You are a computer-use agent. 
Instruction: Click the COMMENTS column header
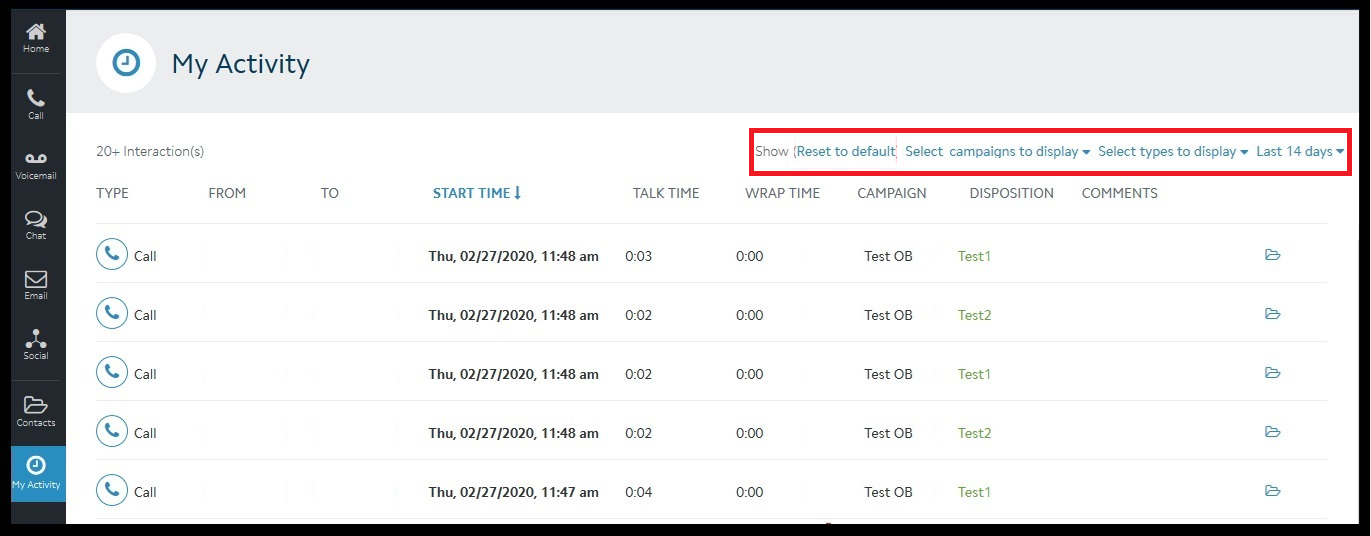(1119, 193)
